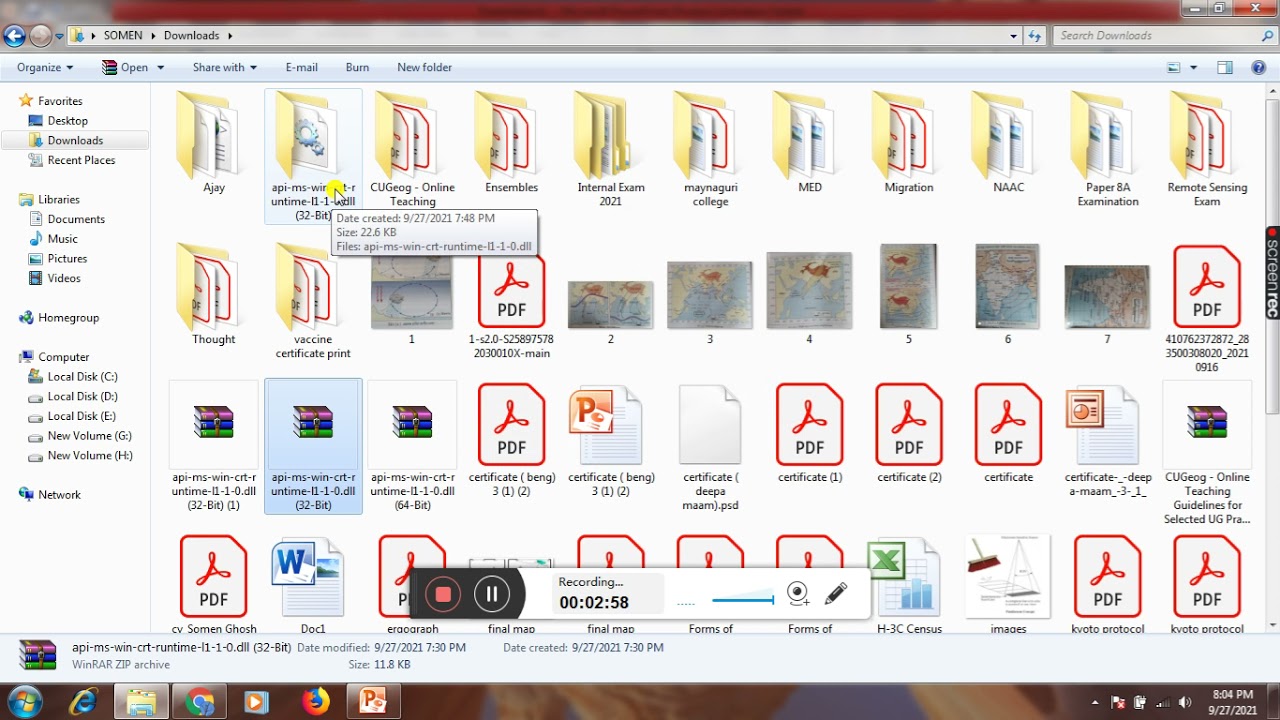
Task: Select the api-ms-win-crt-runtime (32-Bit) (1) archive
Action: 213,446
